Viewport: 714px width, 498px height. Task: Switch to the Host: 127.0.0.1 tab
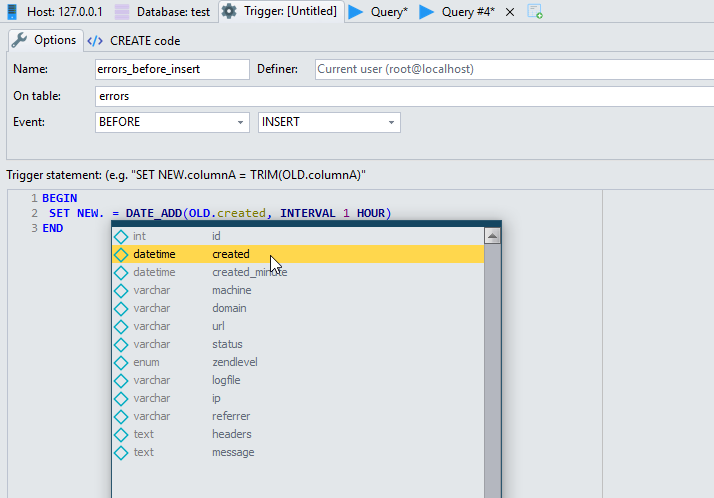point(55,12)
